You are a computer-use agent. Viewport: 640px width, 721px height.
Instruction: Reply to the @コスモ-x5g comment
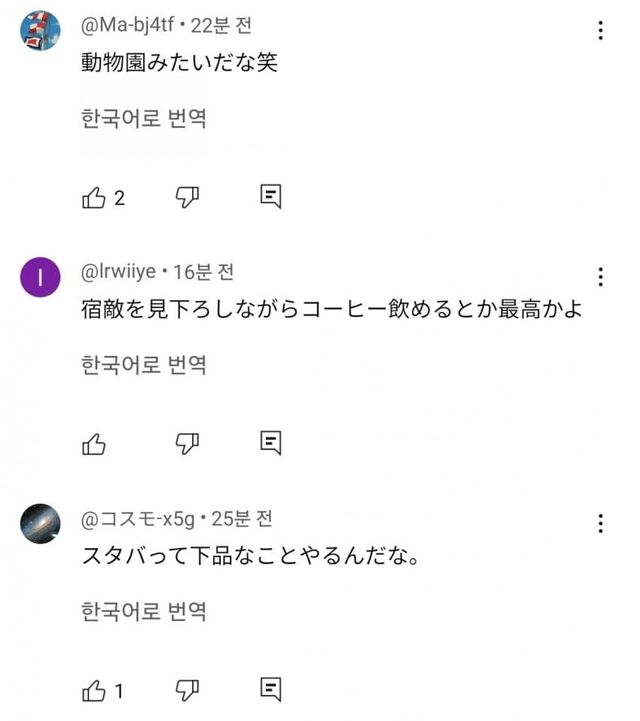tap(270, 688)
